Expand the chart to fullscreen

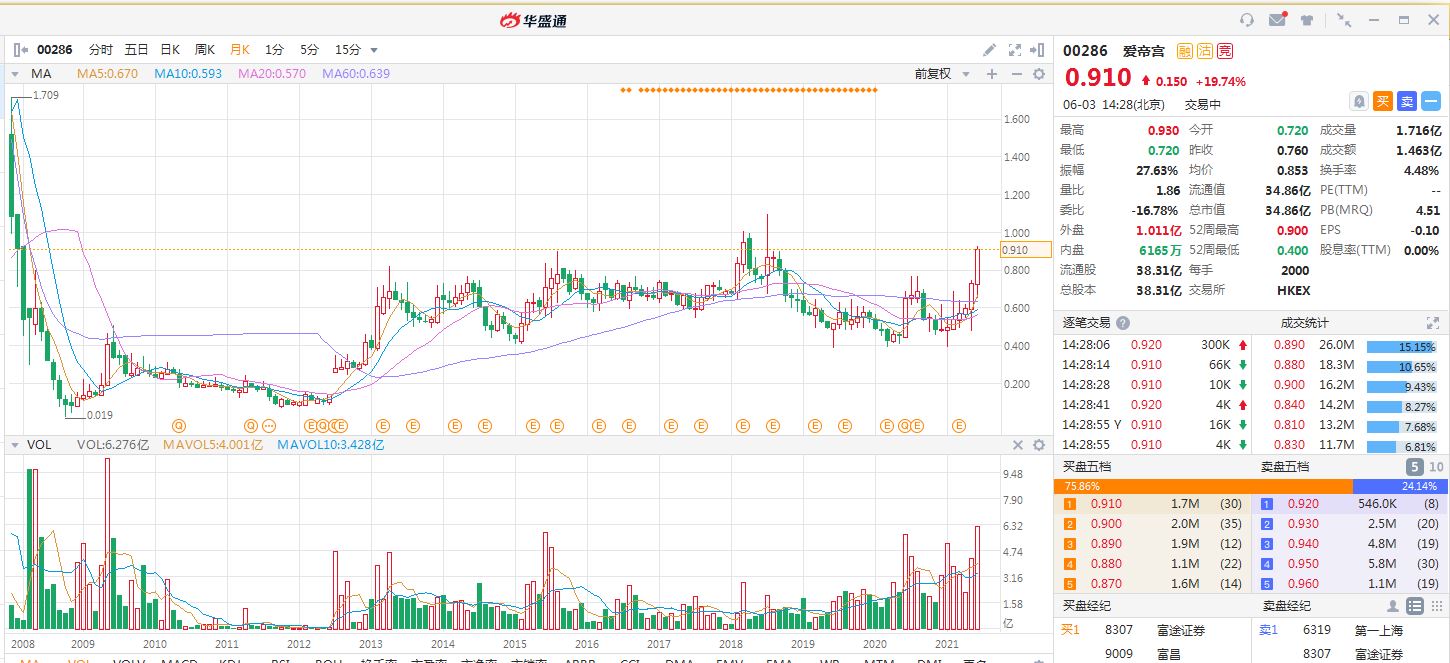[x=1014, y=50]
